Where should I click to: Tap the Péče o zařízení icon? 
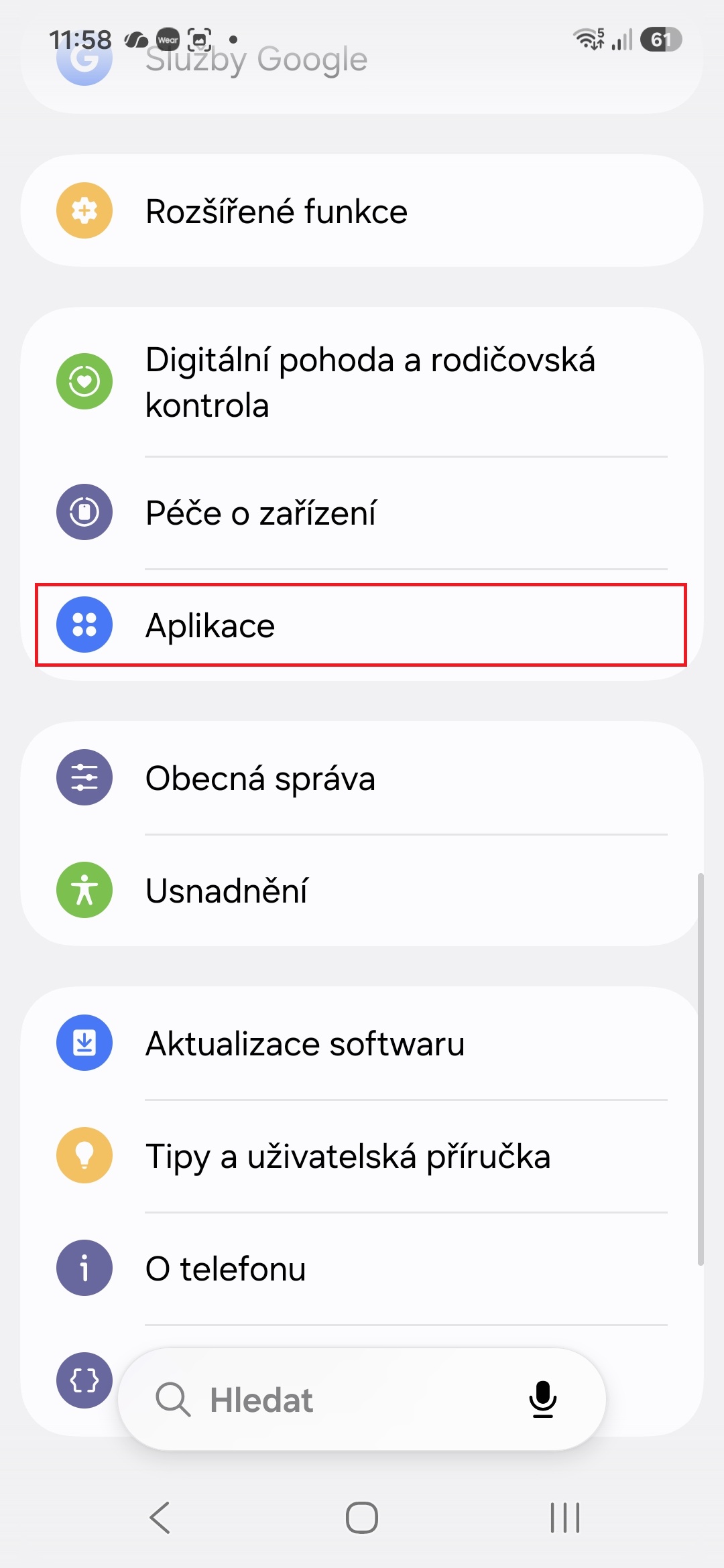click(84, 512)
